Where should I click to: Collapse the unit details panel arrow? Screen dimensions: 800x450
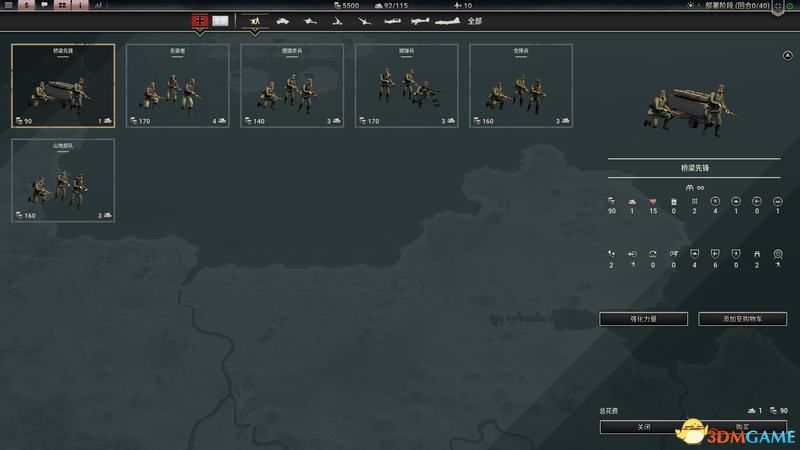point(787,56)
